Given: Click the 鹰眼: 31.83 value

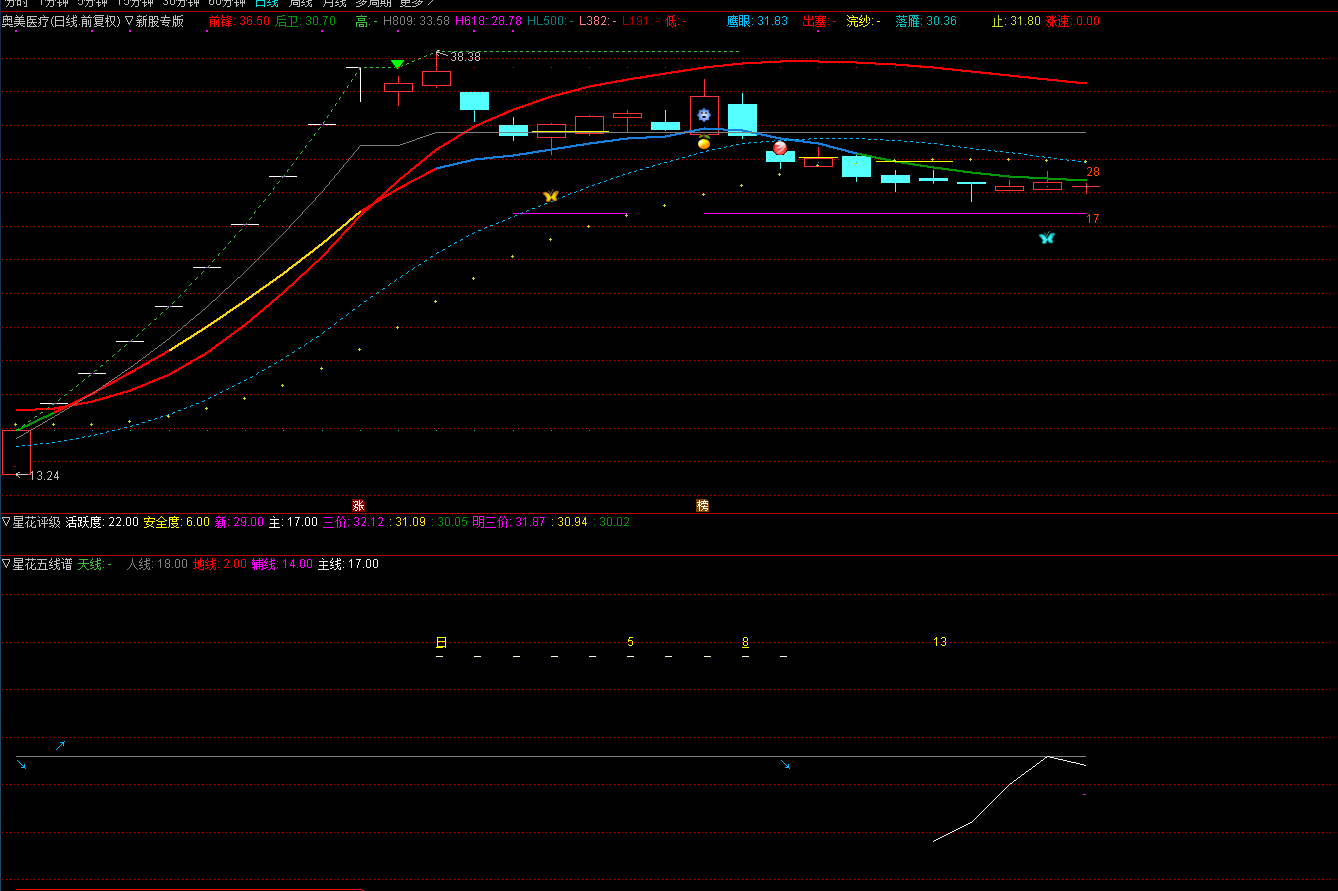Looking at the screenshot, I should [757, 21].
